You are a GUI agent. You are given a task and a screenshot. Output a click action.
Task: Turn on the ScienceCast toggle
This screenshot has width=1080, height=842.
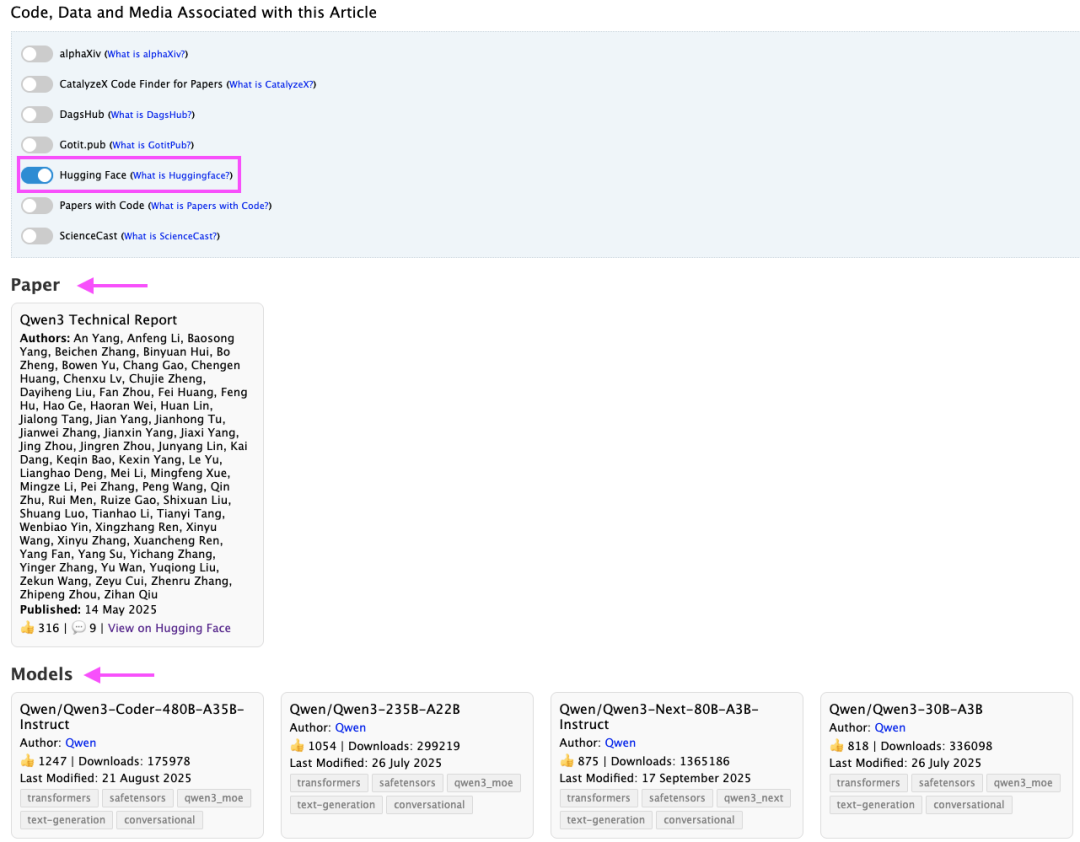coord(37,236)
